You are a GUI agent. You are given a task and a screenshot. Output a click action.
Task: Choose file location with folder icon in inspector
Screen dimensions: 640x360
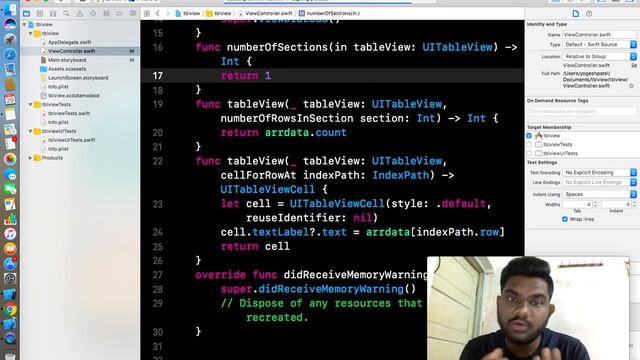point(634,65)
